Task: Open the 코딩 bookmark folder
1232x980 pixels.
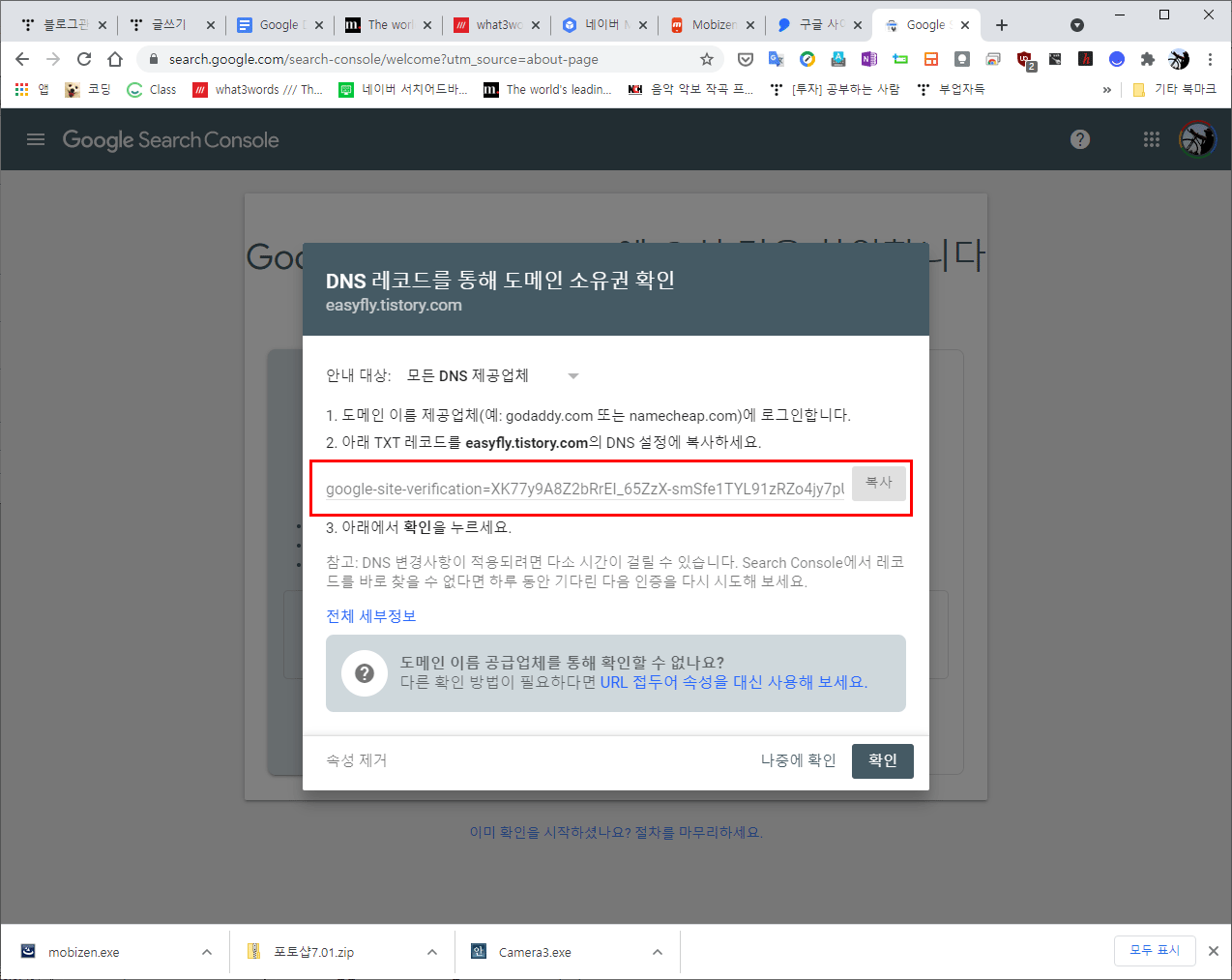Action: [88, 89]
